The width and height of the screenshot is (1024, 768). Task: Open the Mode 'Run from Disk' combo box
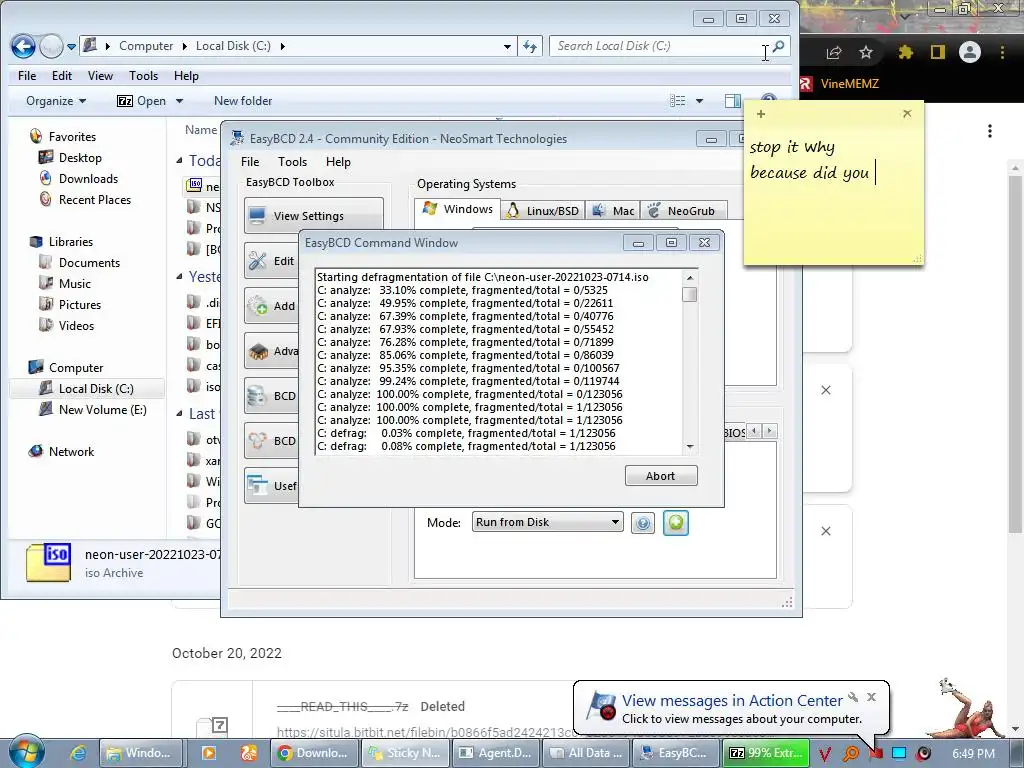pos(547,522)
